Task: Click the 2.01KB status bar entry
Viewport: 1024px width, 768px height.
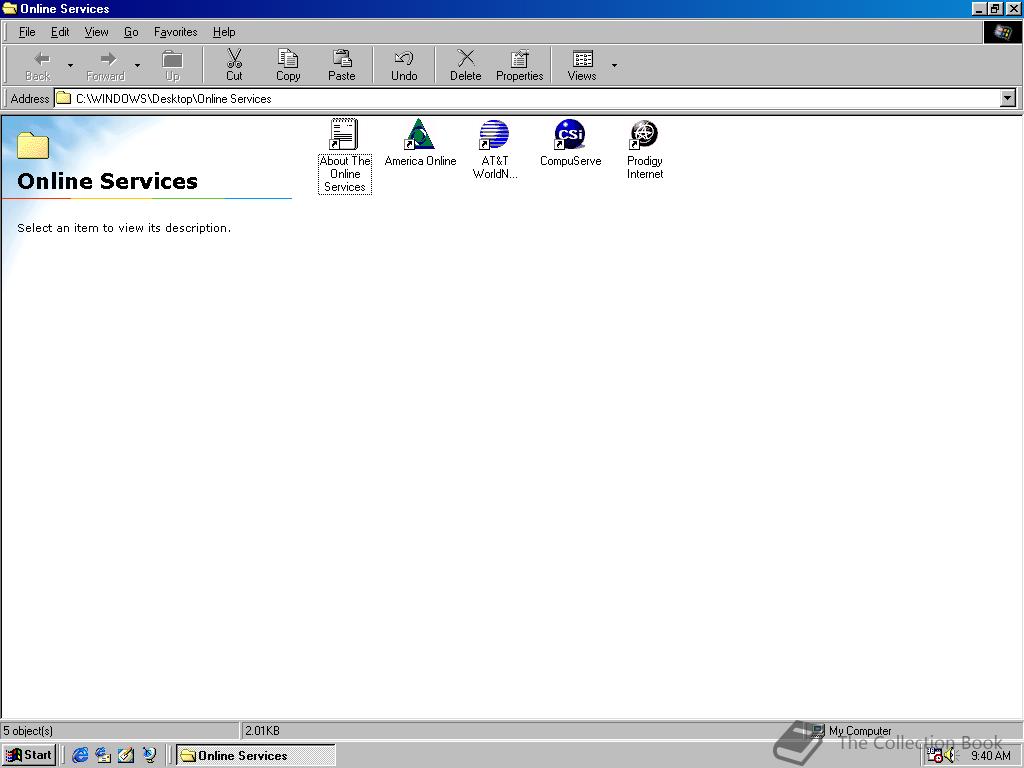Action: 262,731
